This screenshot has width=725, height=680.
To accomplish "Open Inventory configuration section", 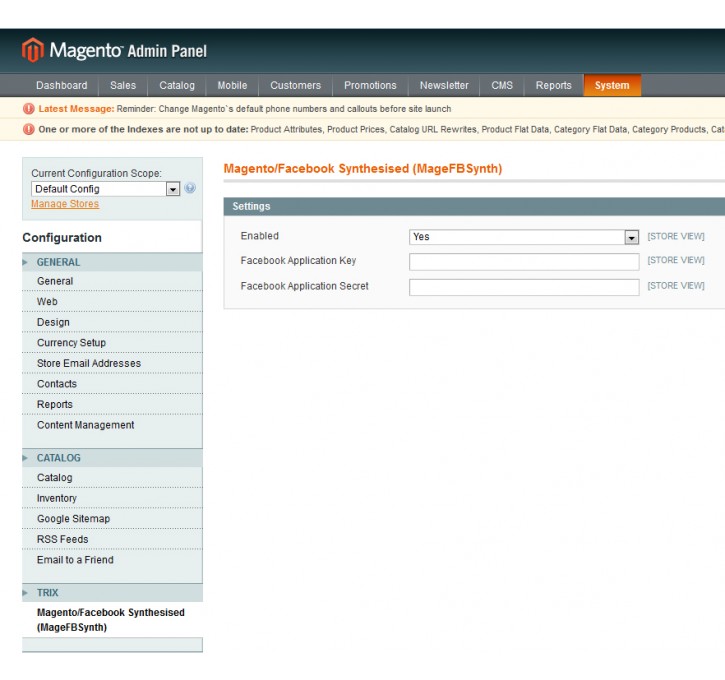I will (x=112, y=498).
